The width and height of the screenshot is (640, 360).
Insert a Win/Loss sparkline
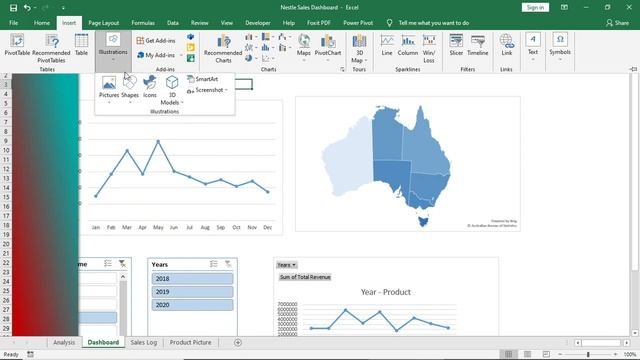tap(429, 49)
